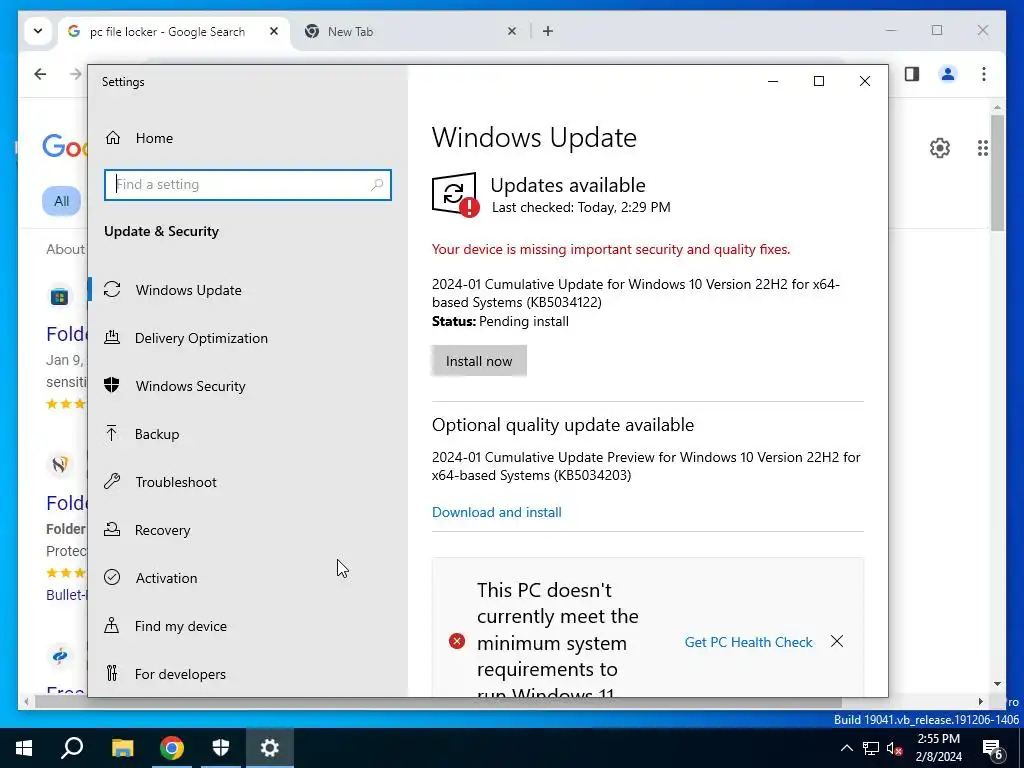Open Windows Security shield in sidebar
Viewport: 1024px width, 768px height.
click(112, 385)
